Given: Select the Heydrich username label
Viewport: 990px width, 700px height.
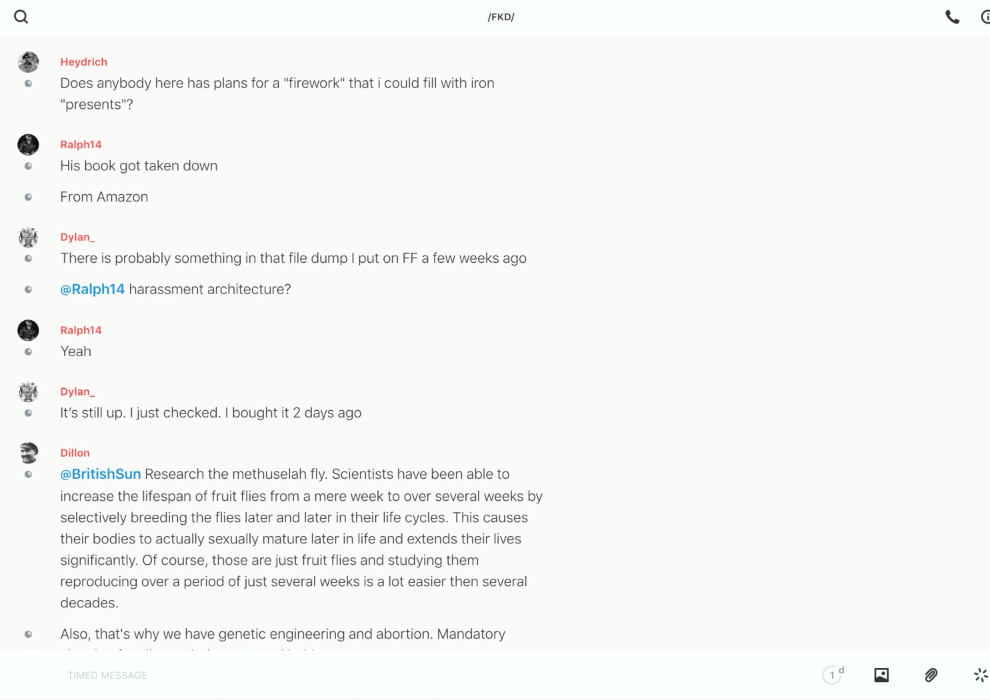Looking at the screenshot, I should coord(83,62).
